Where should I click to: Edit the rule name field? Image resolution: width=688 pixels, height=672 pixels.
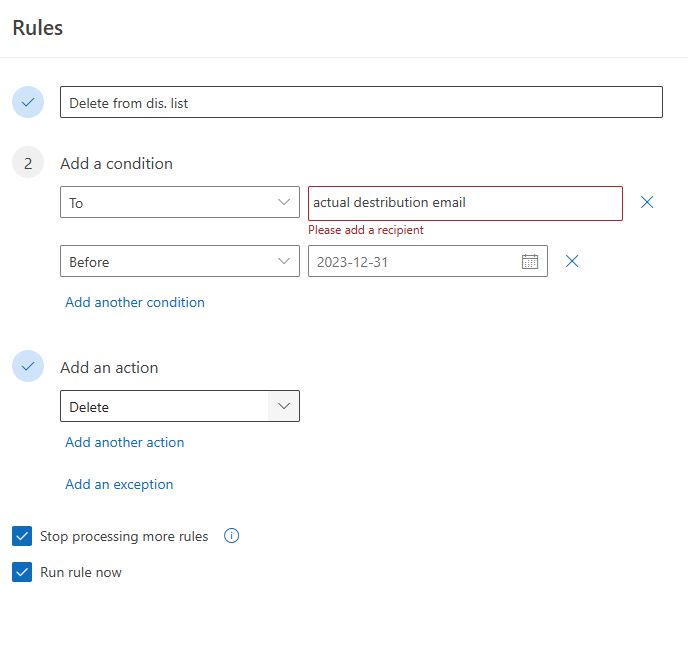(361, 102)
